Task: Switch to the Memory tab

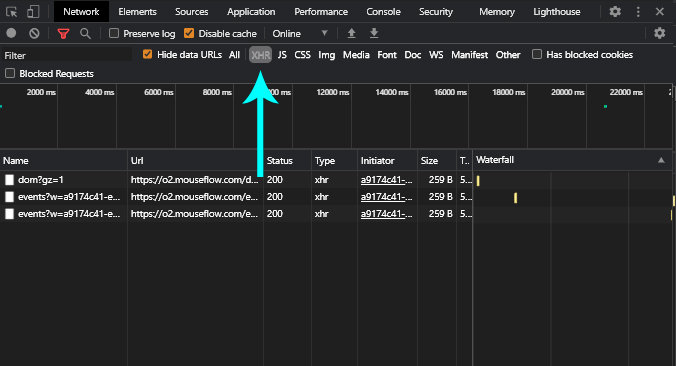Action: point(497,12)
